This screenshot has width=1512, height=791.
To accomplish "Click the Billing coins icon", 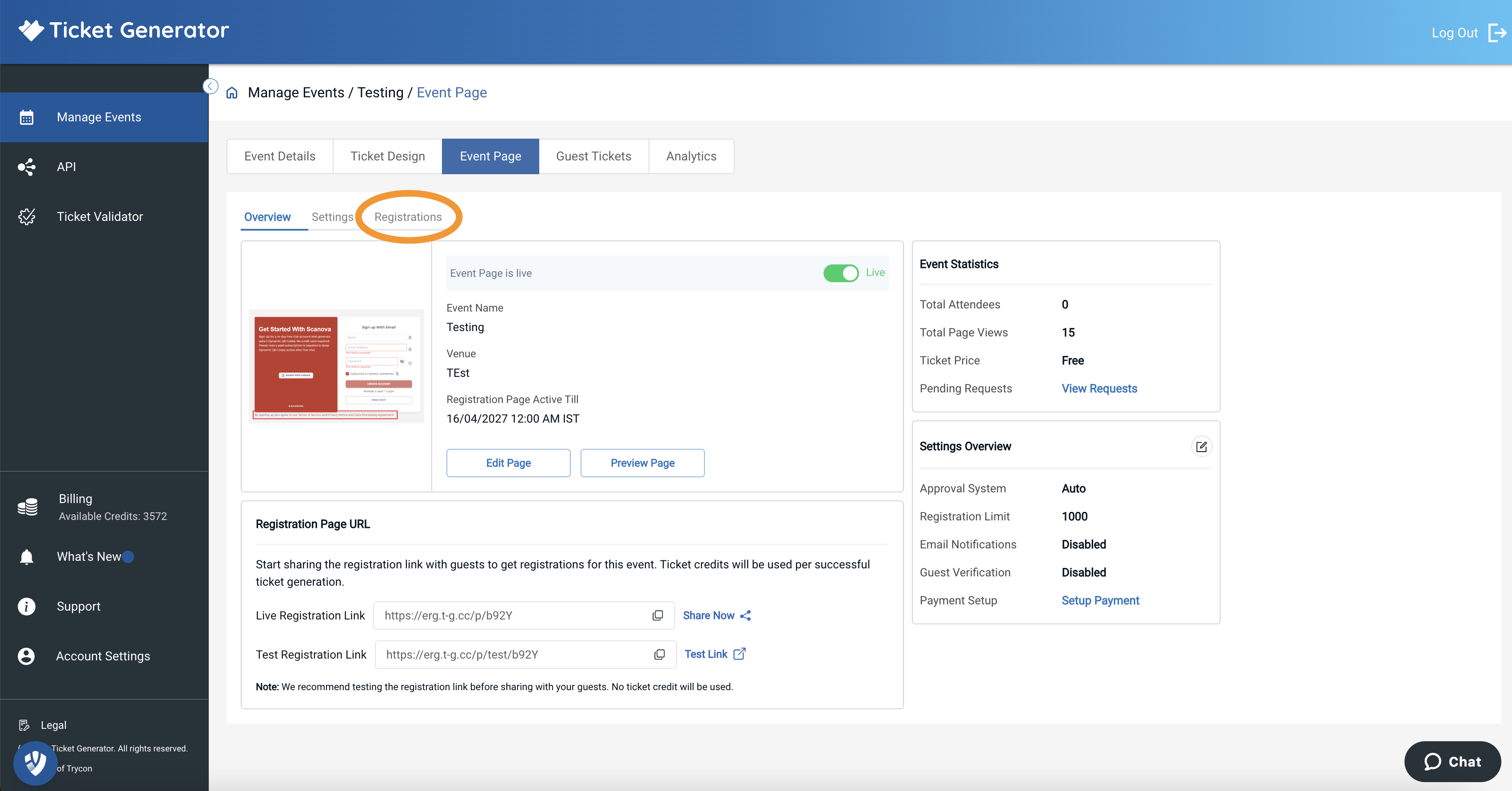I will point(26,506).
